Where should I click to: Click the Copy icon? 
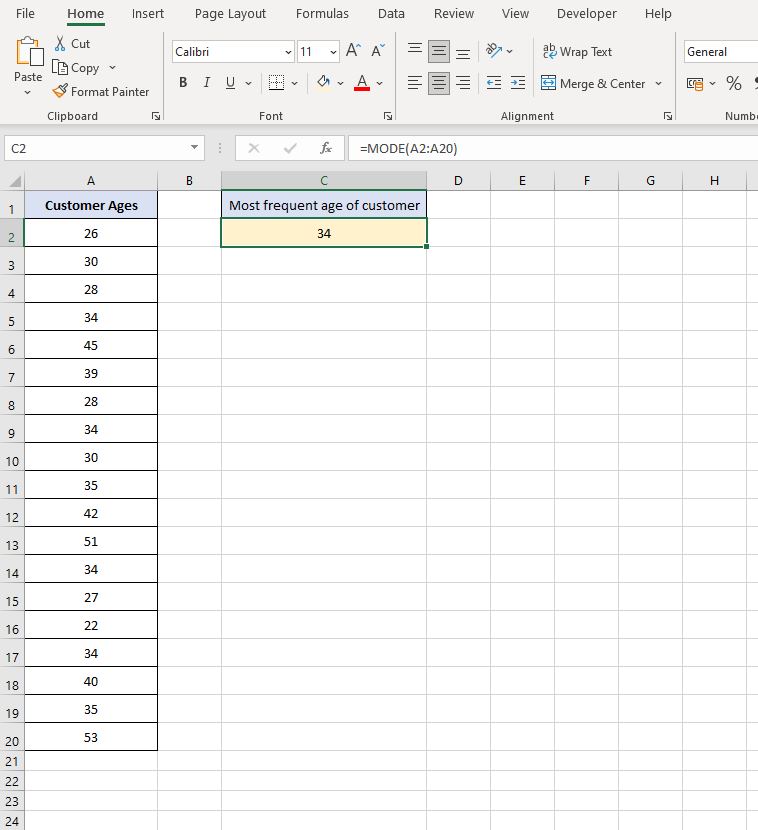coord(60,68)
